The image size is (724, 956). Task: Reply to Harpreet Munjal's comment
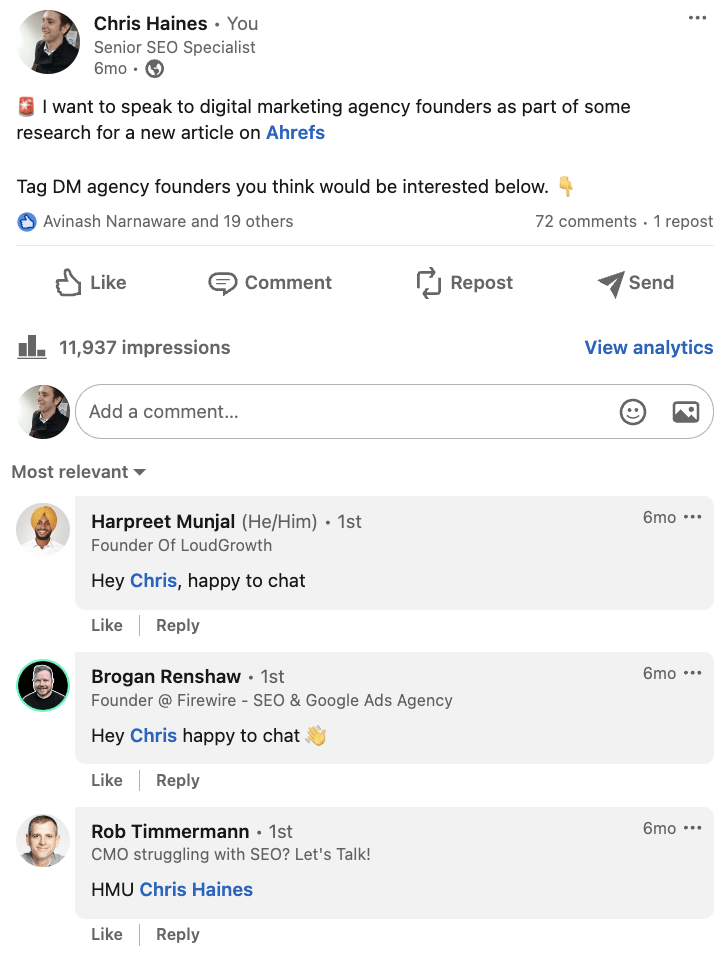pos(177,624)
